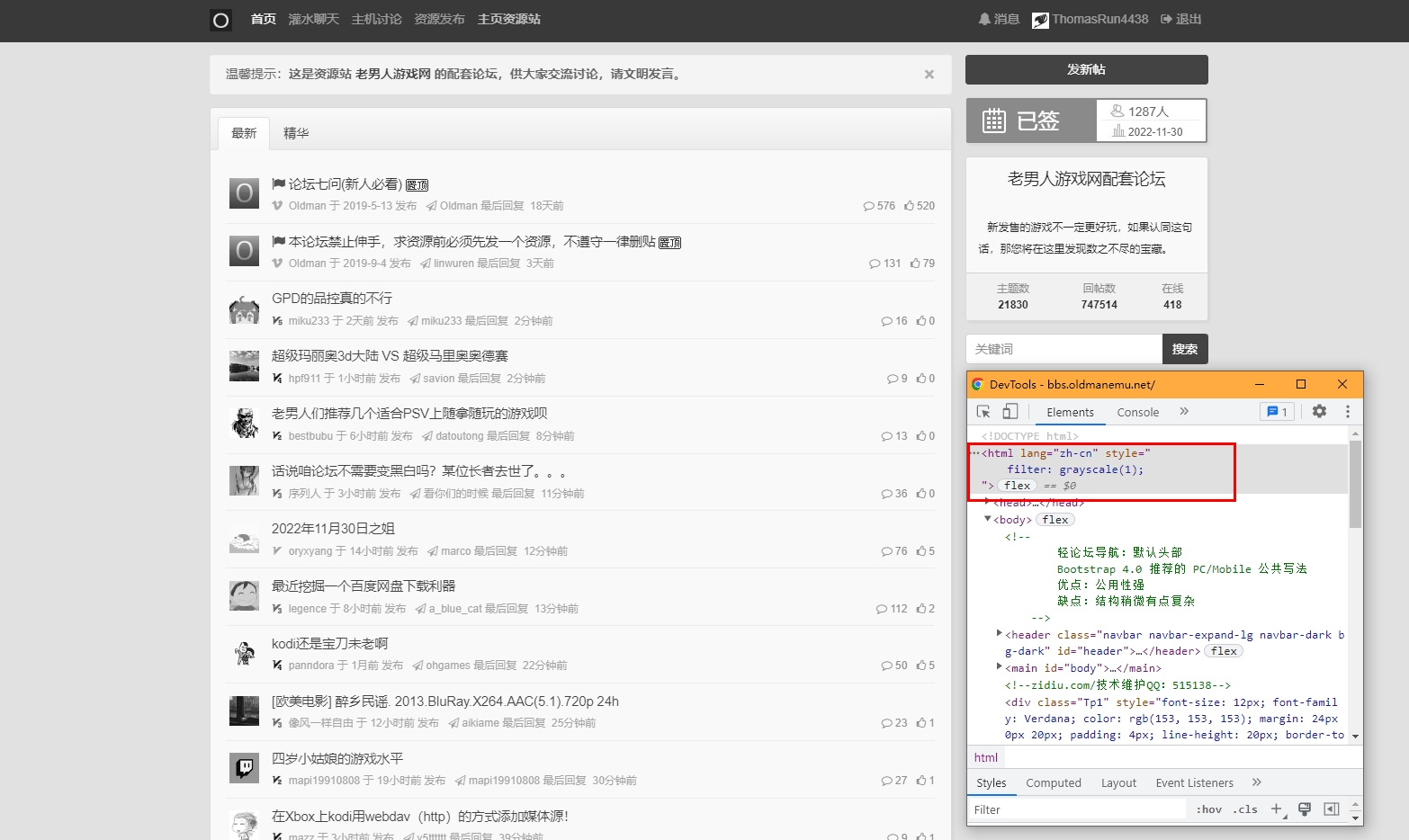Open thread 论坛七问(新人必看)
Image resolution: width=1409 pixels, height=840 pixels.
(346, 184)
